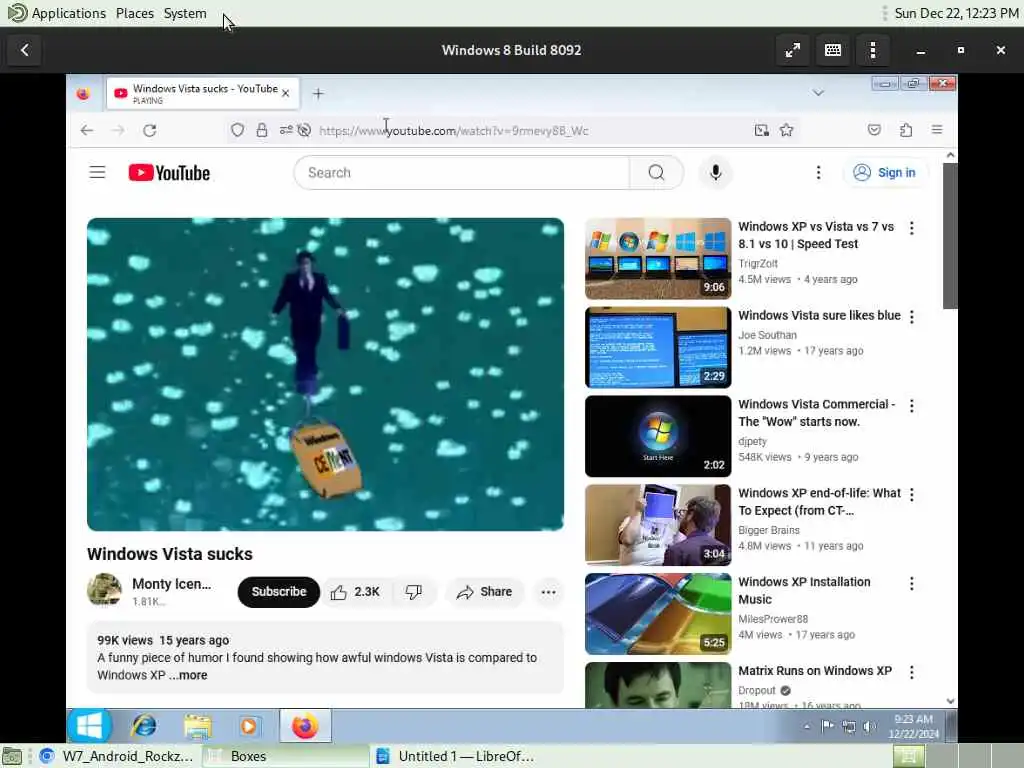Click the playing video area
This screenshot has width=1024, height=768.
325,374
